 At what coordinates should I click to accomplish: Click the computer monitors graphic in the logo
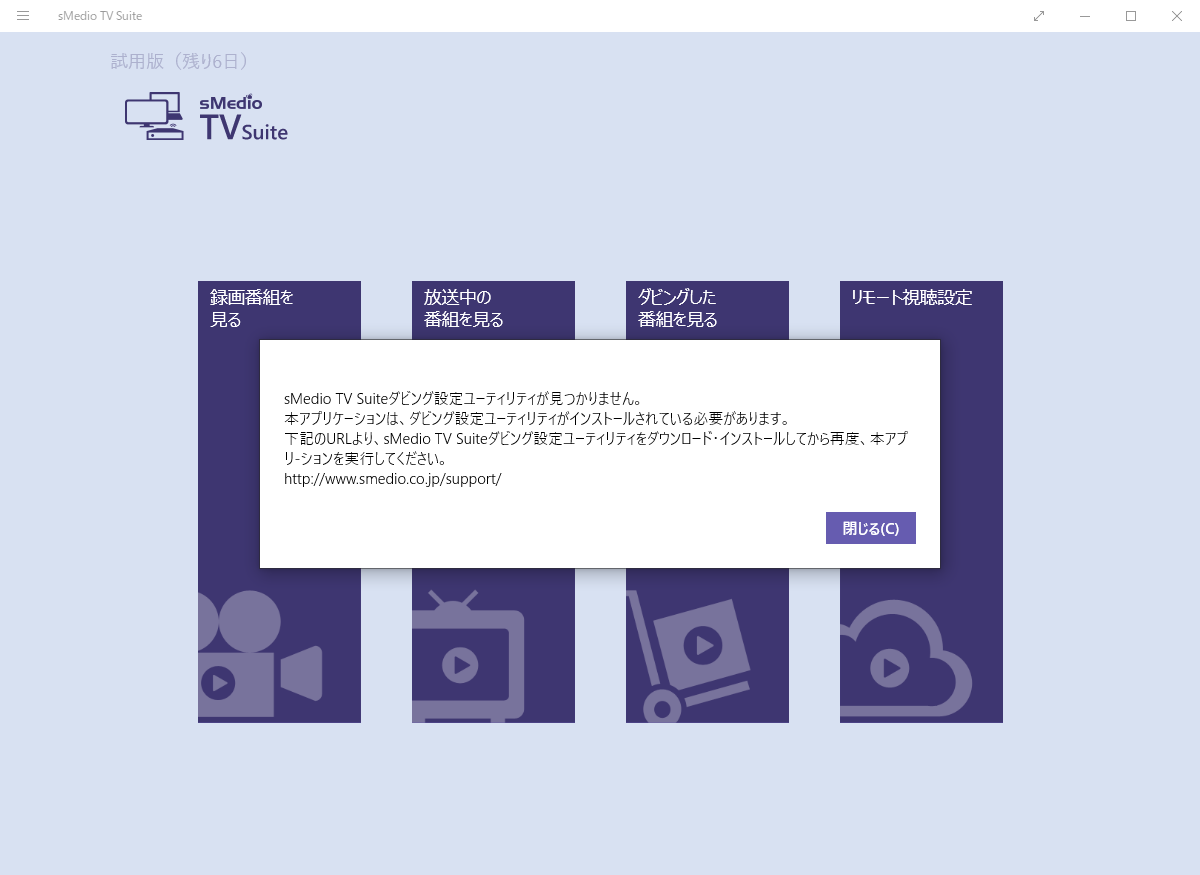point(154,116)
